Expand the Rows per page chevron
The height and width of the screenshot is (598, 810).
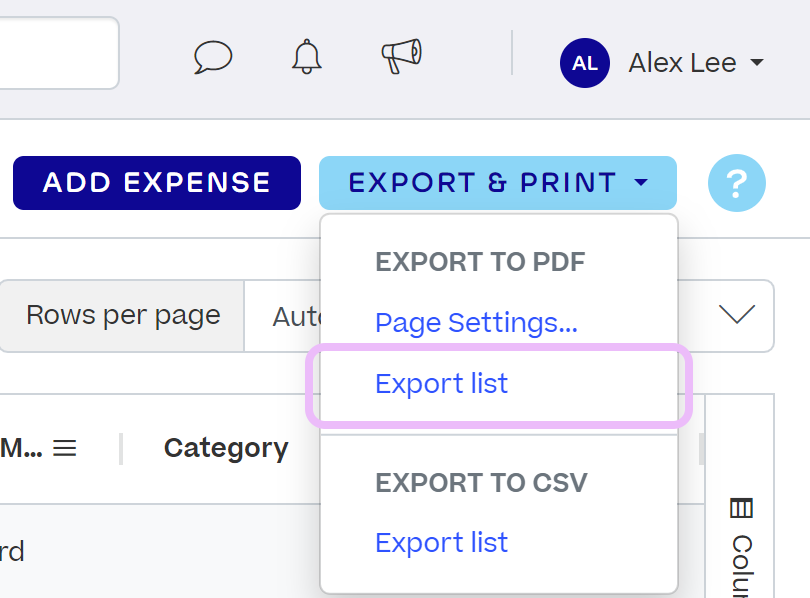pos(737,315)
